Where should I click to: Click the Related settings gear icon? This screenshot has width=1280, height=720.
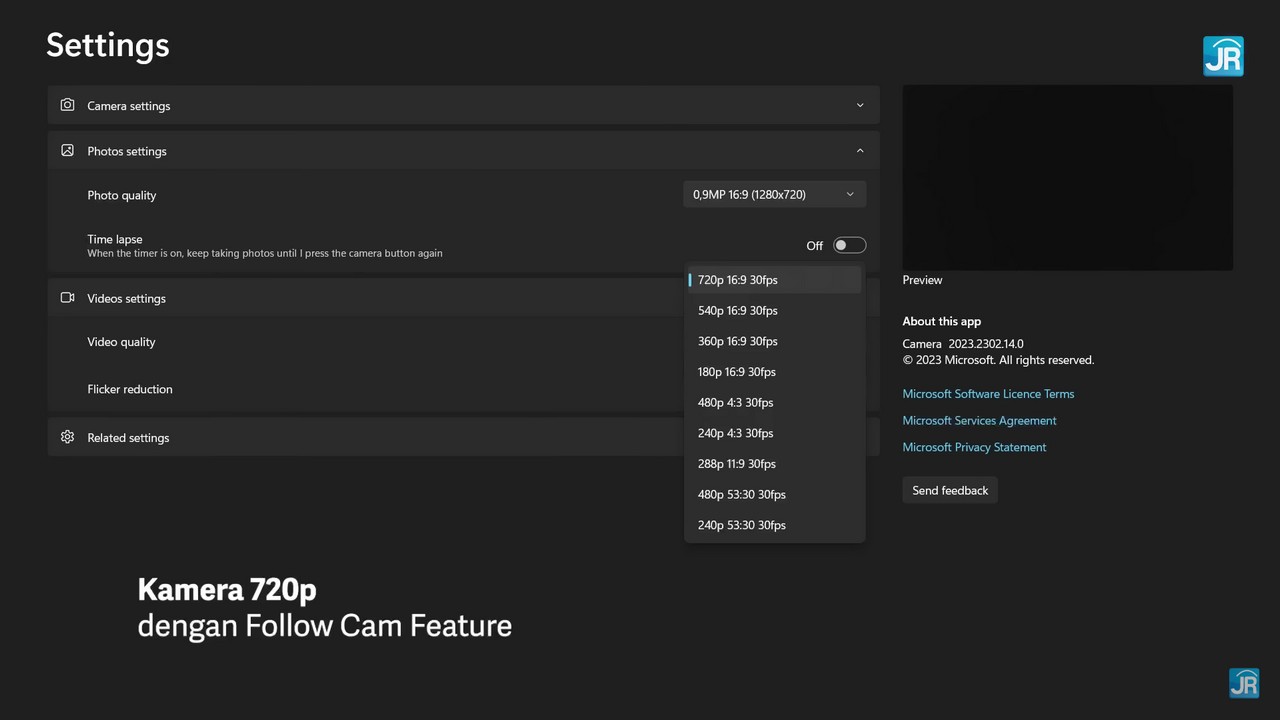[67, 437]
